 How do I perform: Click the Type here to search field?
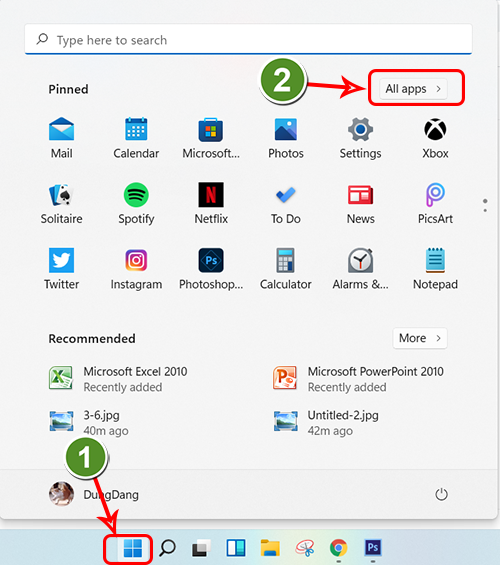tap(249, 40)
